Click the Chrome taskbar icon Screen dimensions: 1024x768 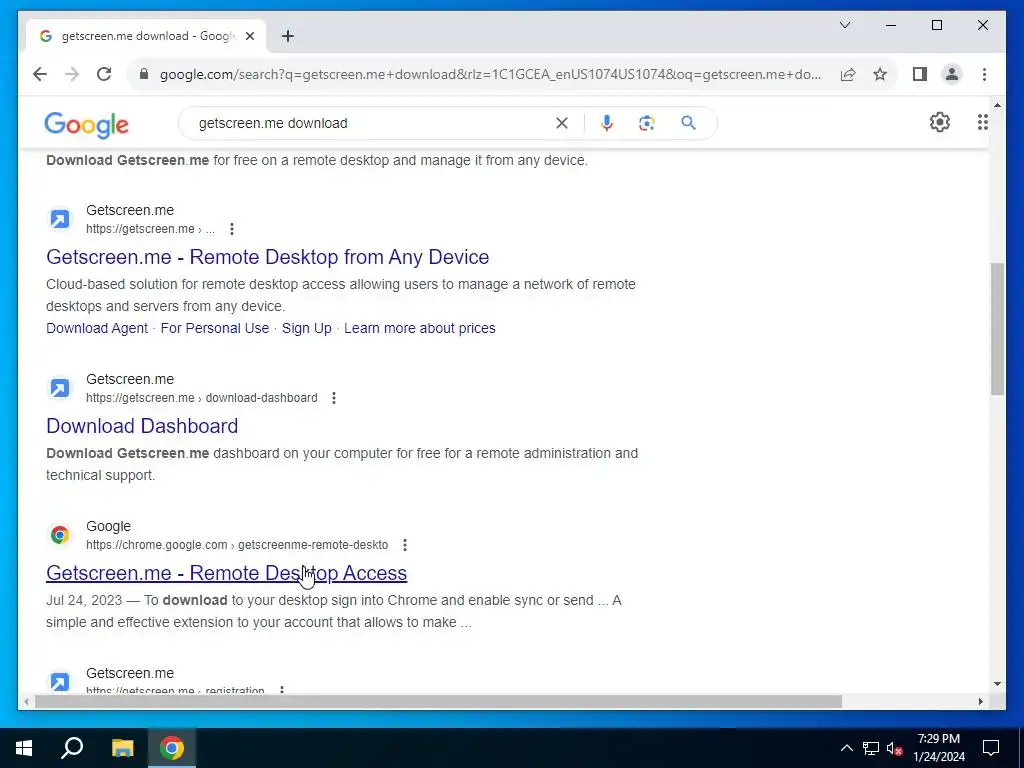(172, 748)
